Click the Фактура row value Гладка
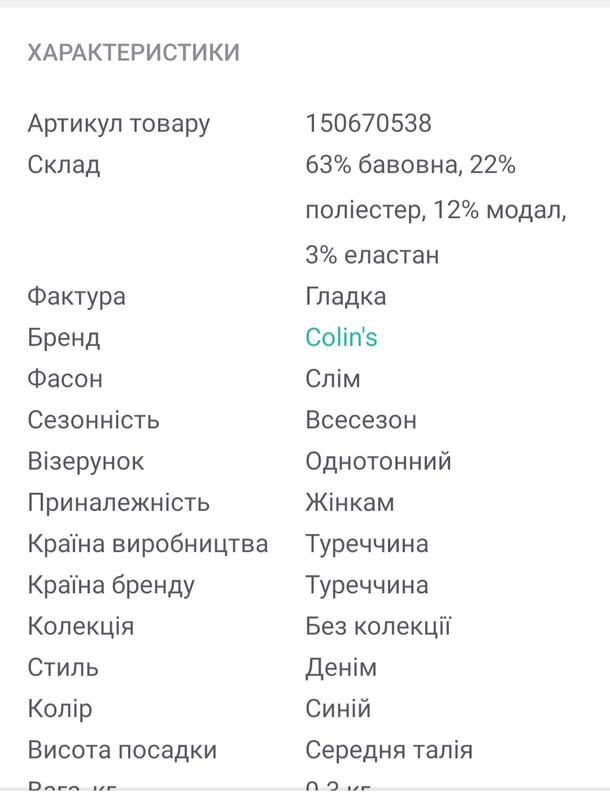Viewport: 610px width, 800px height. point(346,297)
